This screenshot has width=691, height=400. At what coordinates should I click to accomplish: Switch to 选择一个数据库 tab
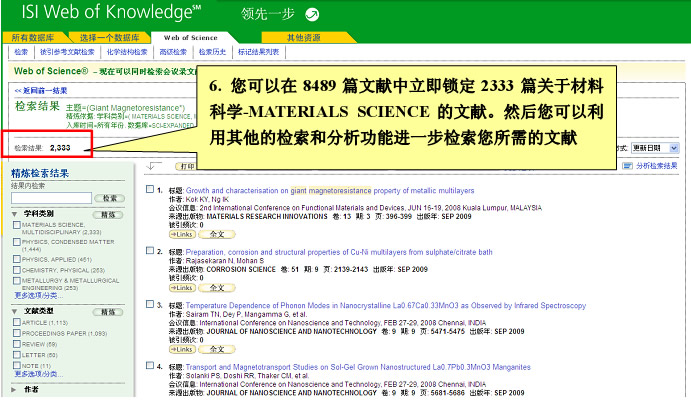[x=109, y=38]
